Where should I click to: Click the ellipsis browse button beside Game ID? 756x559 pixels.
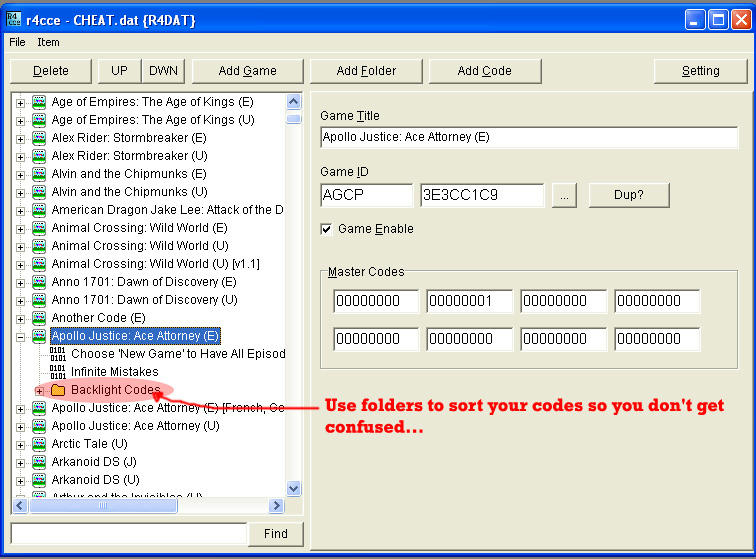(564, 195)
